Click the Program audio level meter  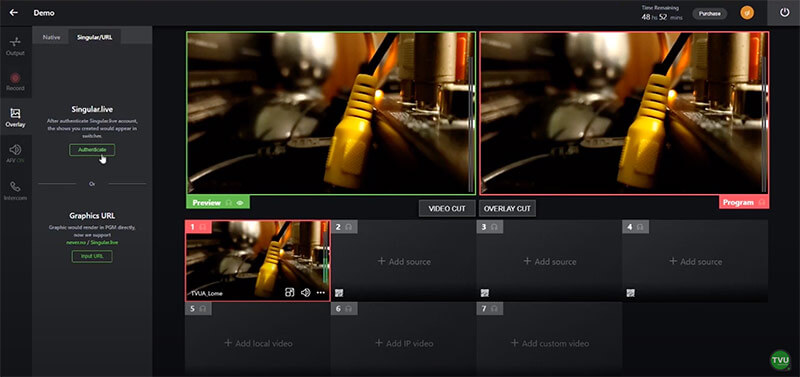(764, 124)
